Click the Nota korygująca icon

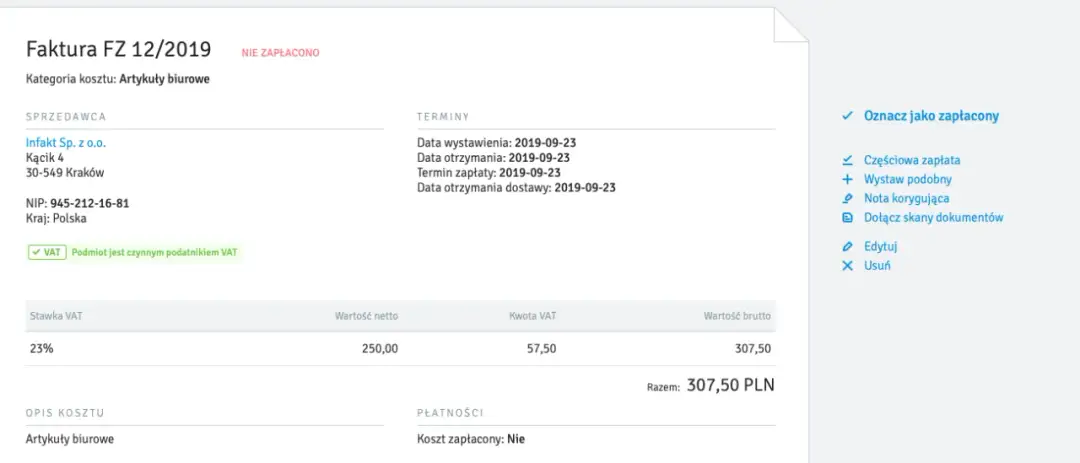click(x=847, y=199)
